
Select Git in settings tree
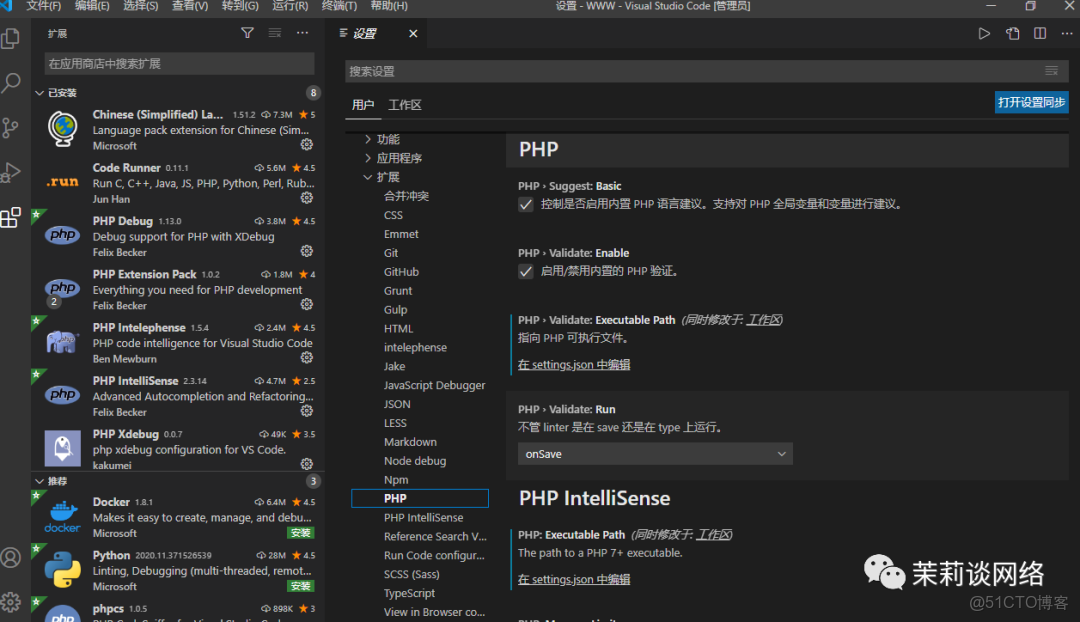tap(391, 253)
